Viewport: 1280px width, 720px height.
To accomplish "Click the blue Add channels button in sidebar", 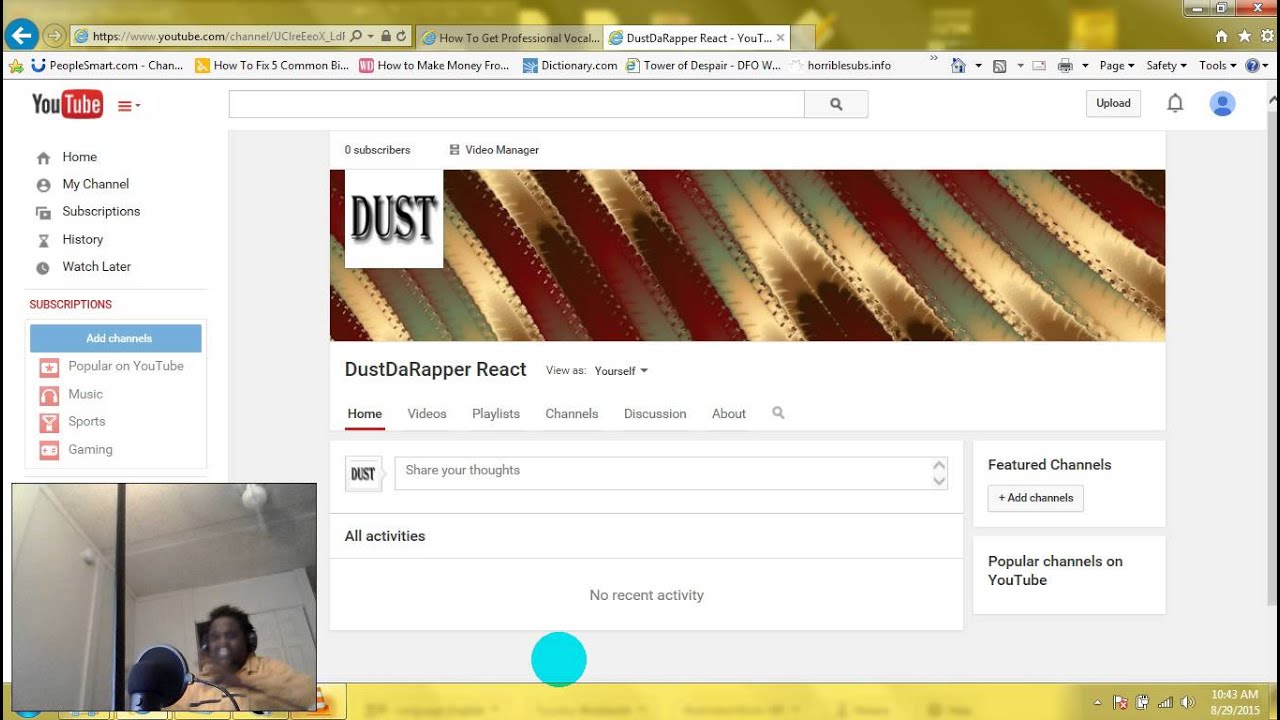I will tap(116, 338).
